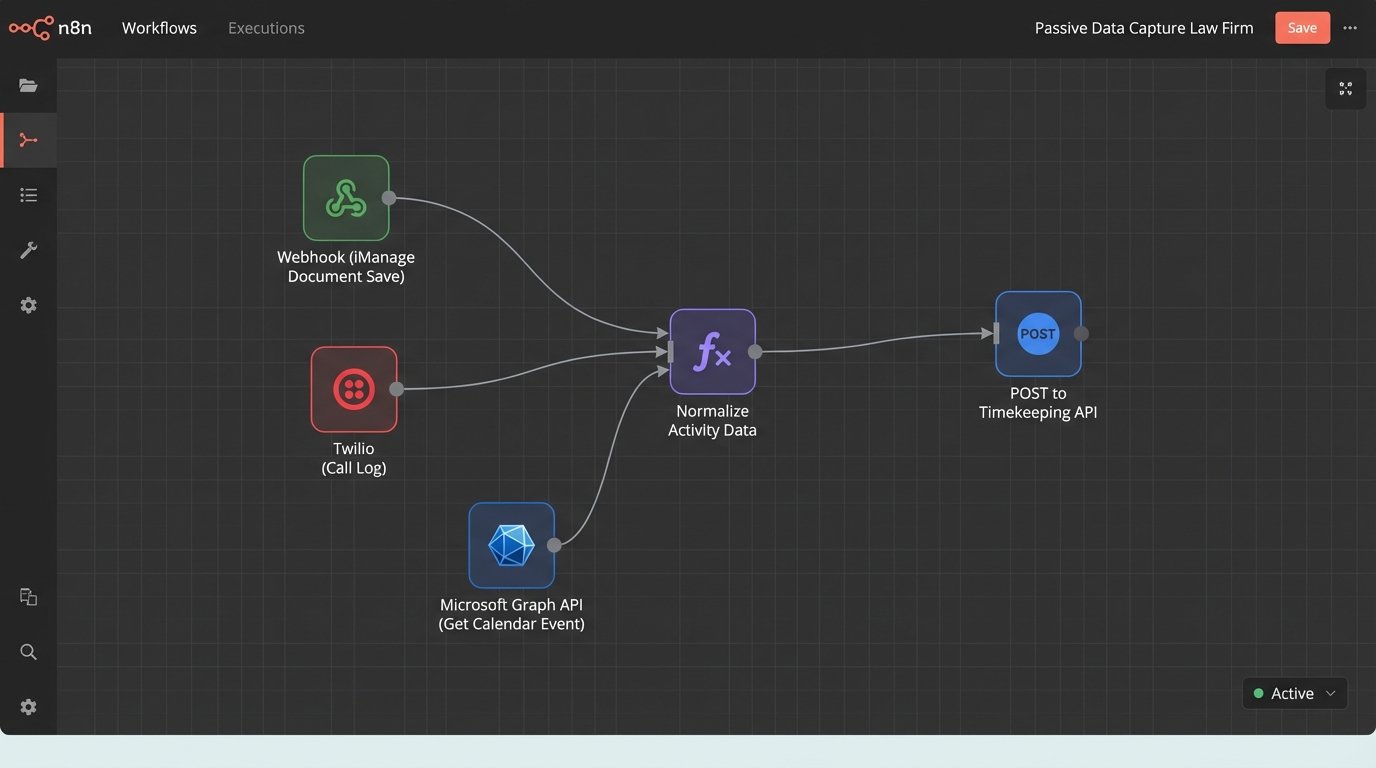Expand the Active status dropdown chevron

pyautogui.click(x=1330, y=693)
